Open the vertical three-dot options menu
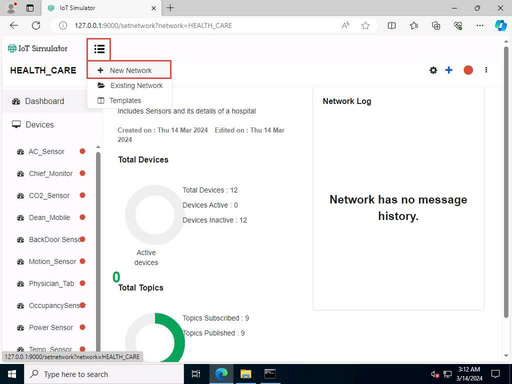This screenshot has height=384, width=512. [486, 70]
